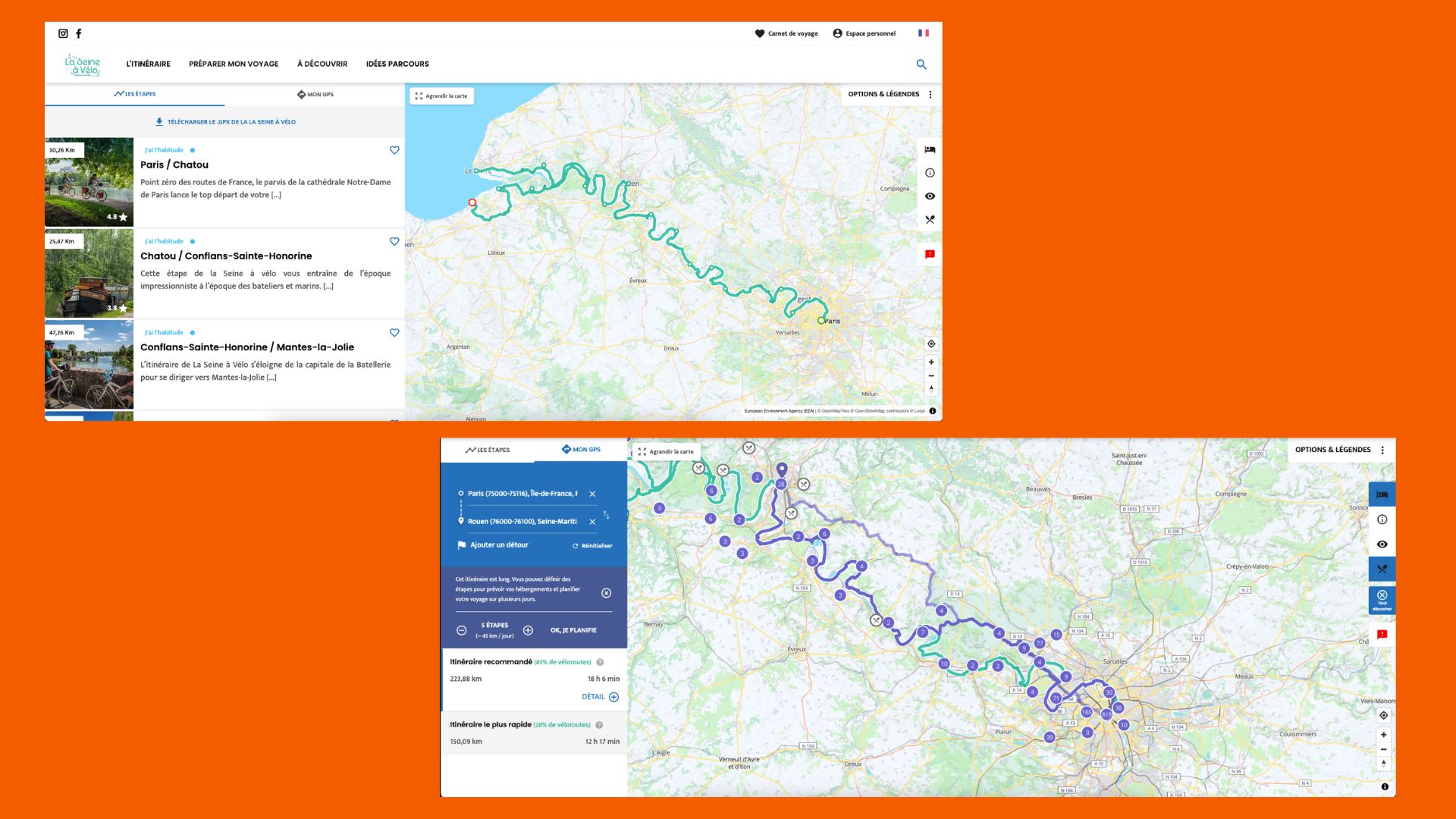Favorite the Paris / Chatou stage
Screen dimensions: 1456x819
pos(394,150)
